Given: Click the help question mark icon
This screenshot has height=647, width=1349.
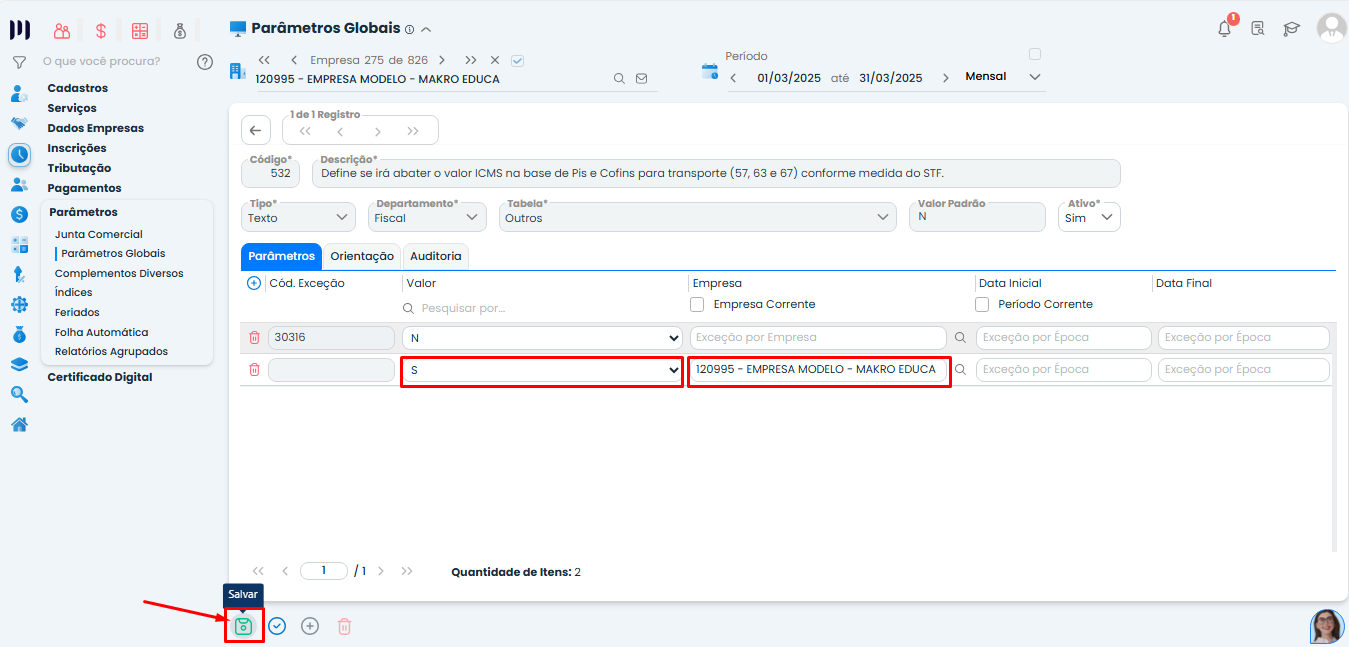Looking at the screenshot, I should coord(205,62).
